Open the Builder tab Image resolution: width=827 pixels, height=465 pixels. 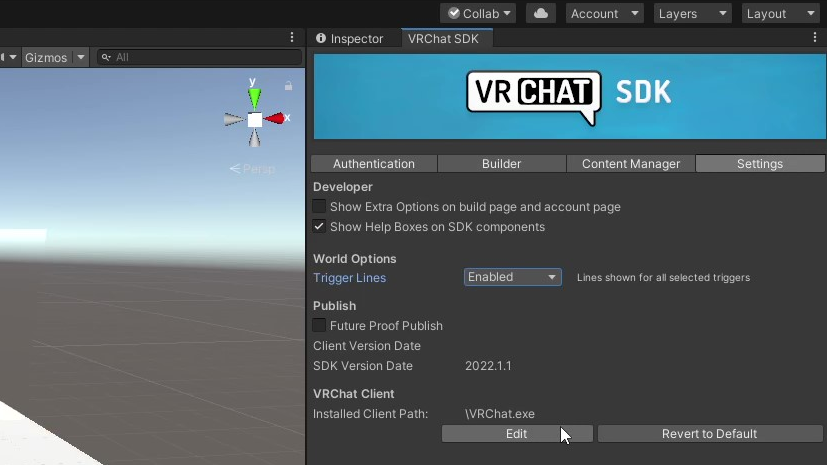coord(502,164)
